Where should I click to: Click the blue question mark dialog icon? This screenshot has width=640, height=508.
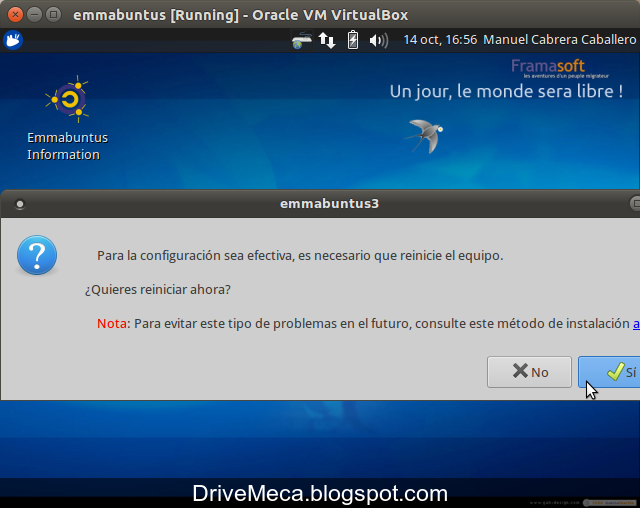click(37, 255)
